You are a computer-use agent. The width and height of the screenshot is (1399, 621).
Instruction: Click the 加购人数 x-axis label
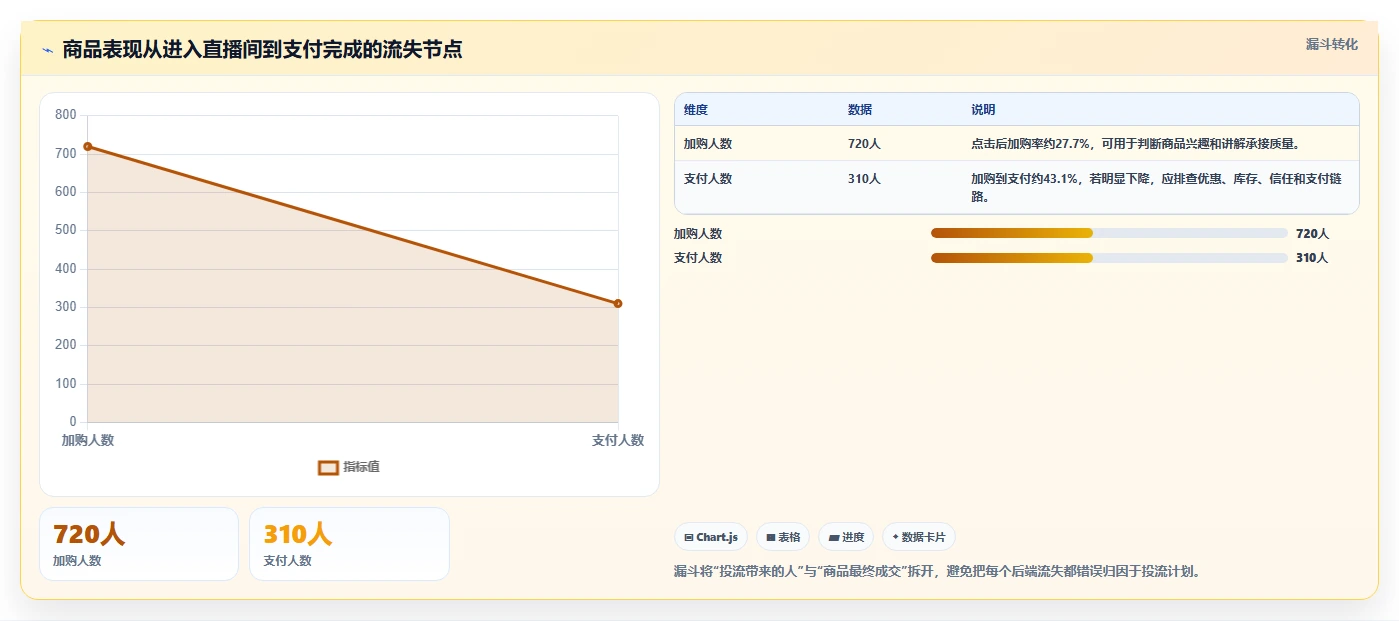click(88, 440)
